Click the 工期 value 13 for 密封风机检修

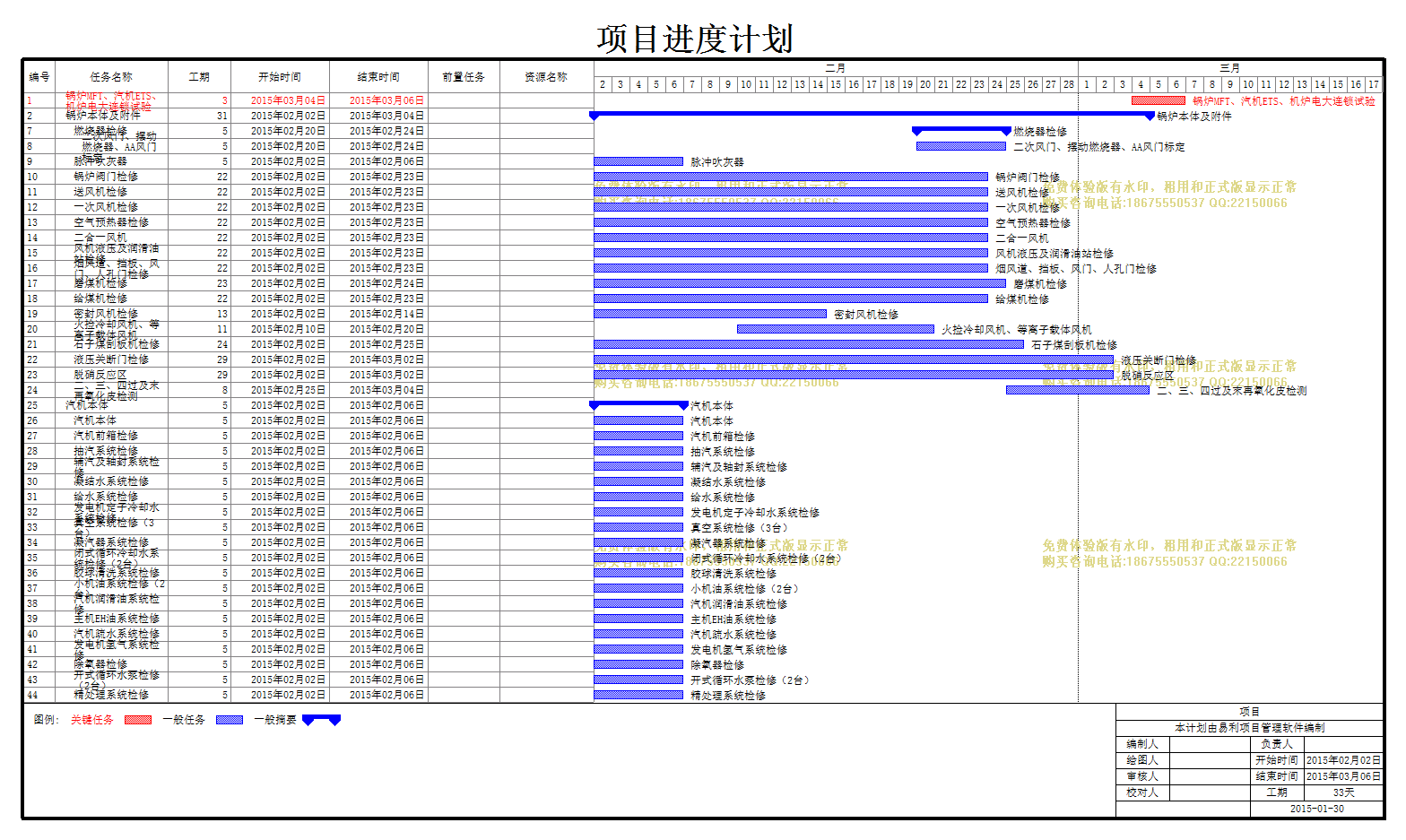coord(222,314)
